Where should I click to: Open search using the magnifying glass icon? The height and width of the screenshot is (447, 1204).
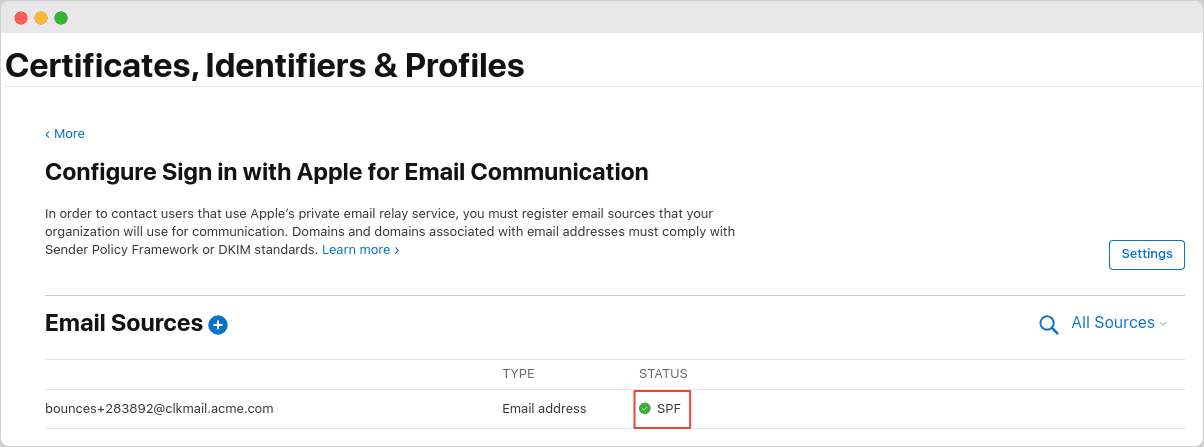1048,324
